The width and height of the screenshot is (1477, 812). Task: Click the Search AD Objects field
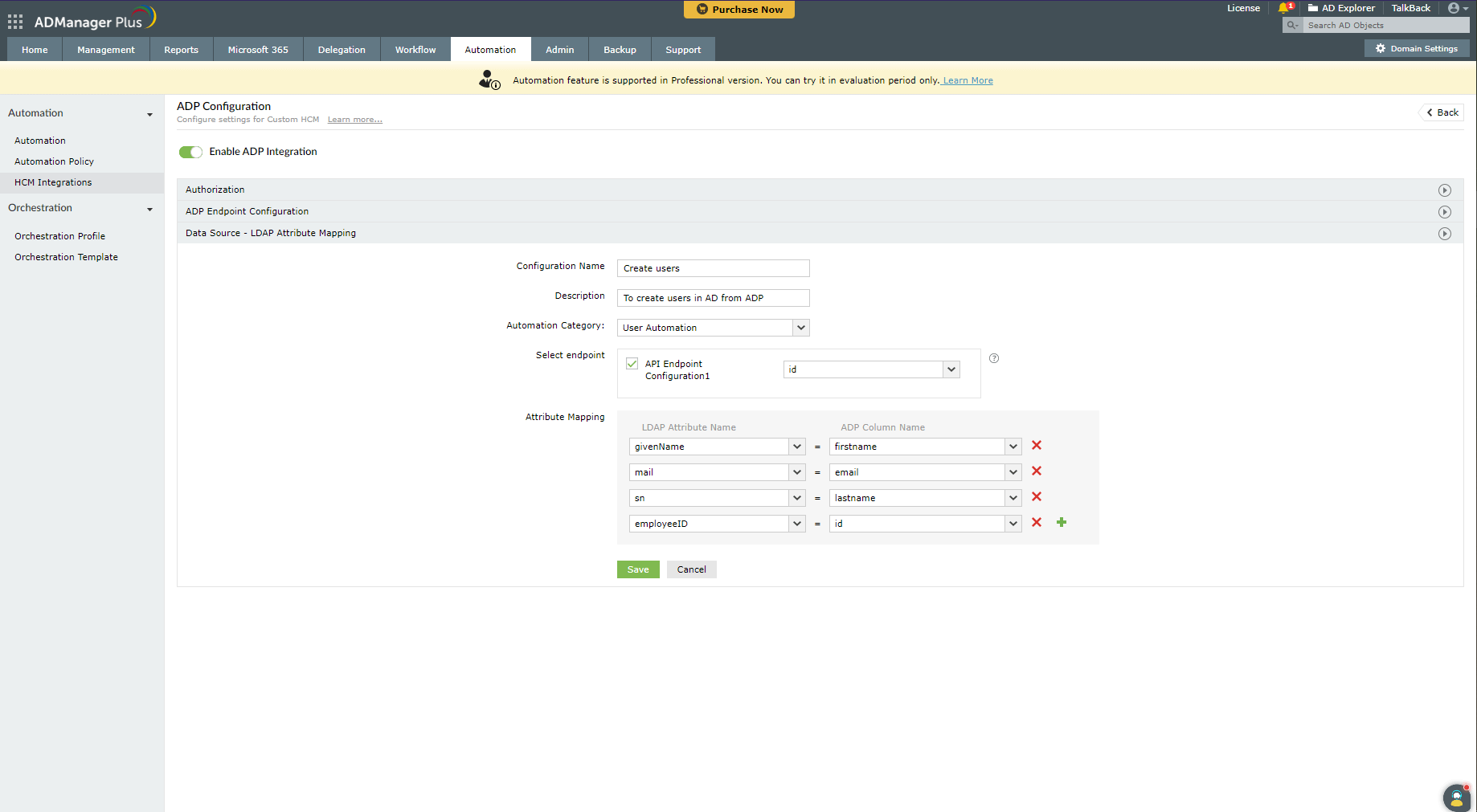click(x=1385, y=26)
